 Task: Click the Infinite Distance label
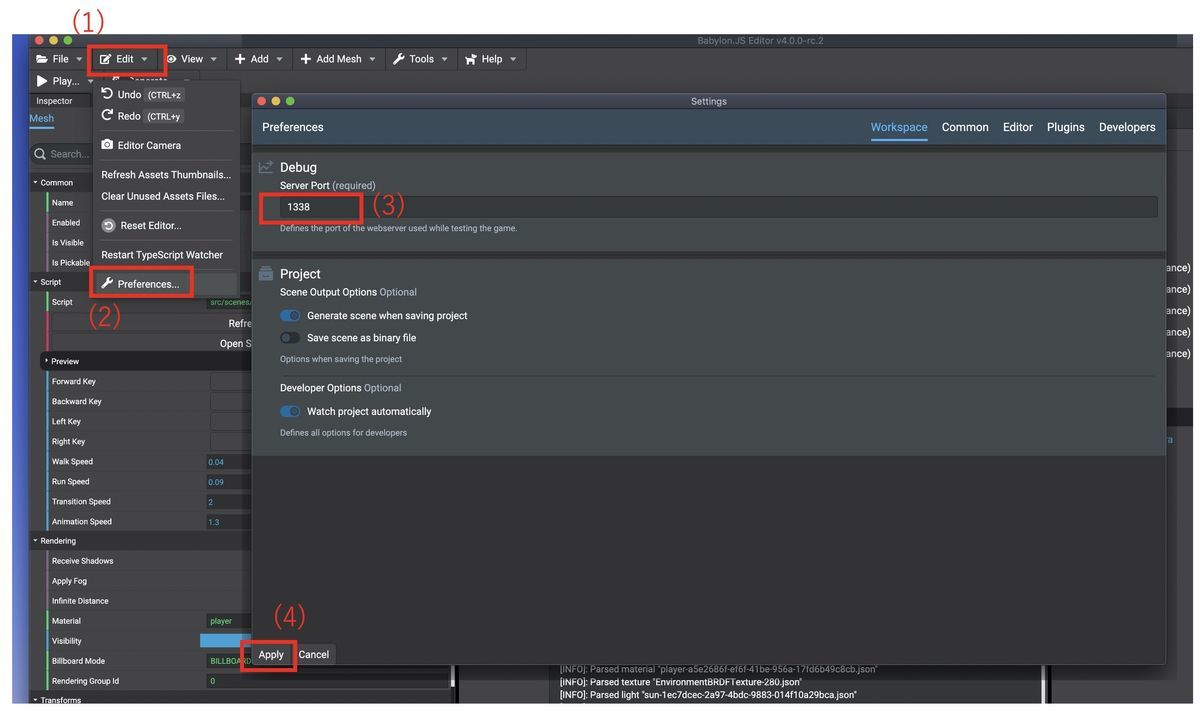80,601
